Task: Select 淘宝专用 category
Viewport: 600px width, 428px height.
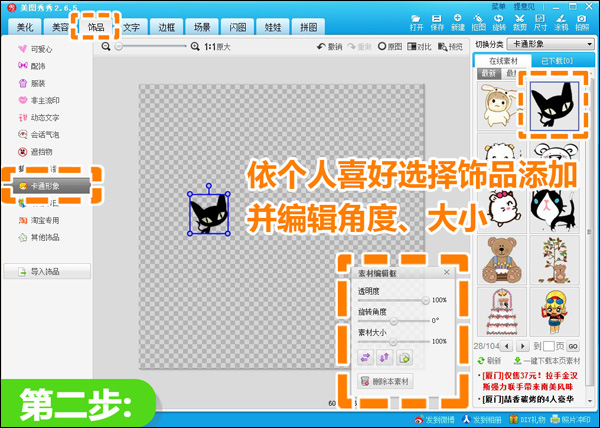Action: tap(39, 220)
